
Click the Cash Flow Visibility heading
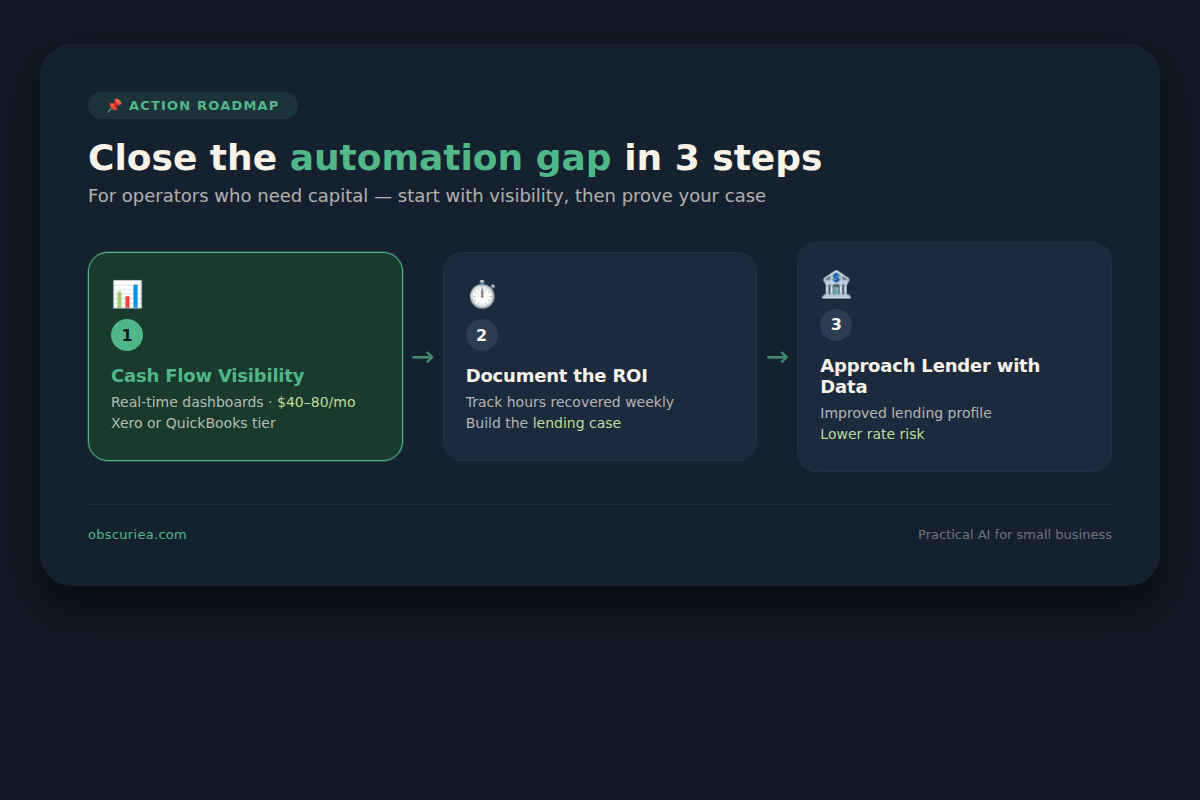pyautogui.click(x=207, y=376)
